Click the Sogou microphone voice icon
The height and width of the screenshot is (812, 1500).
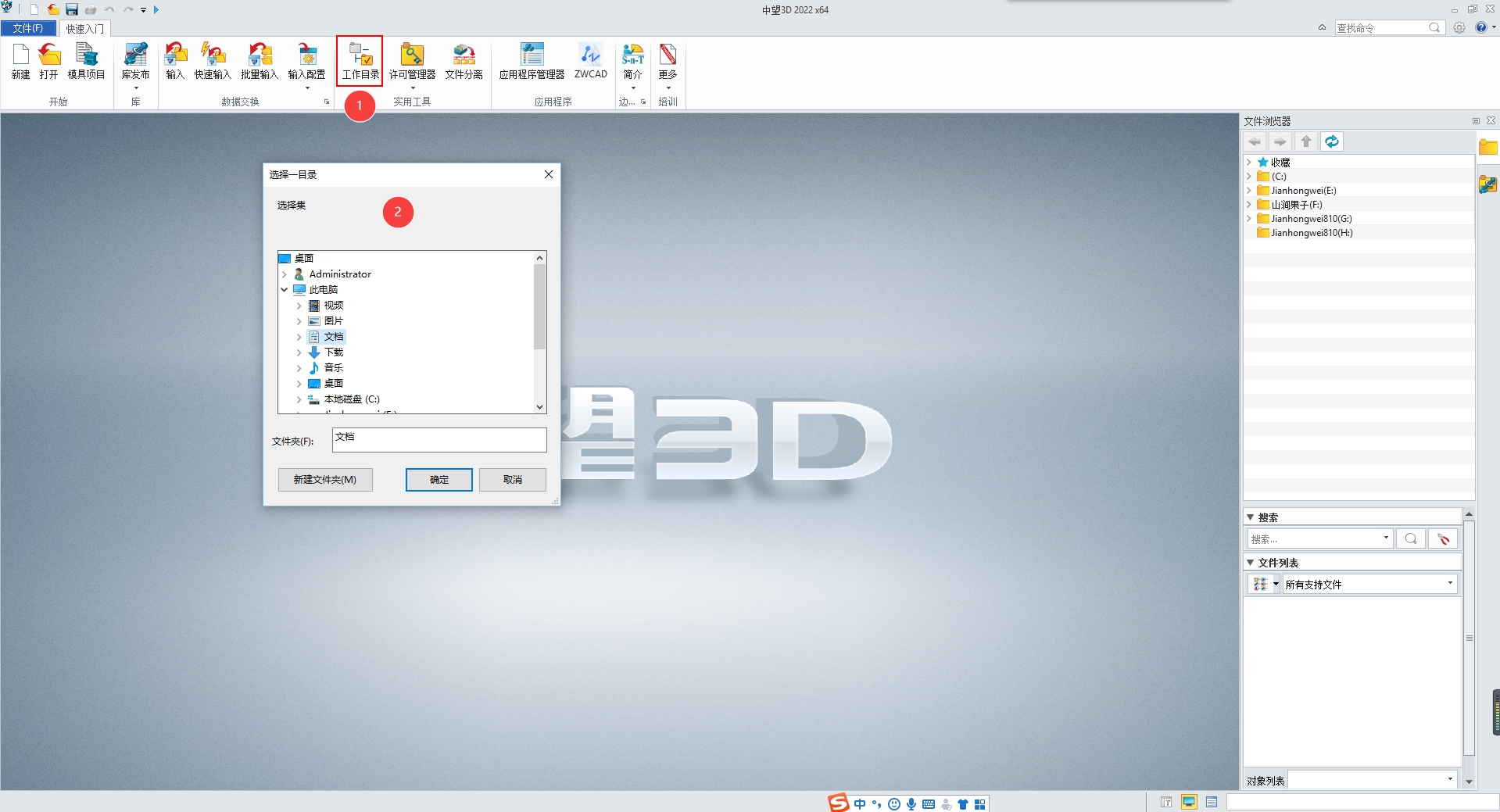911,803
